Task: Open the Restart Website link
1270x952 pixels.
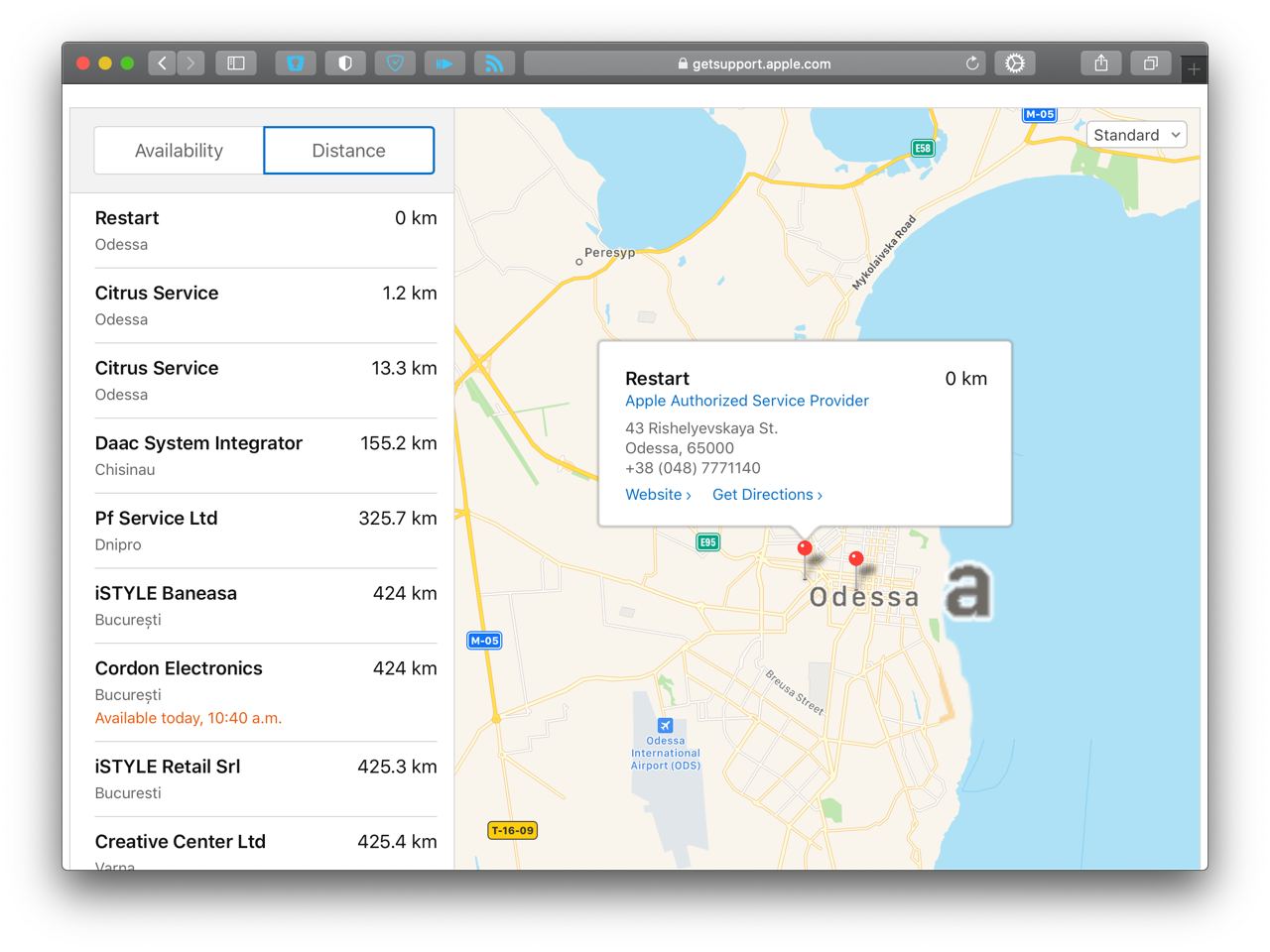Action: 658,495
